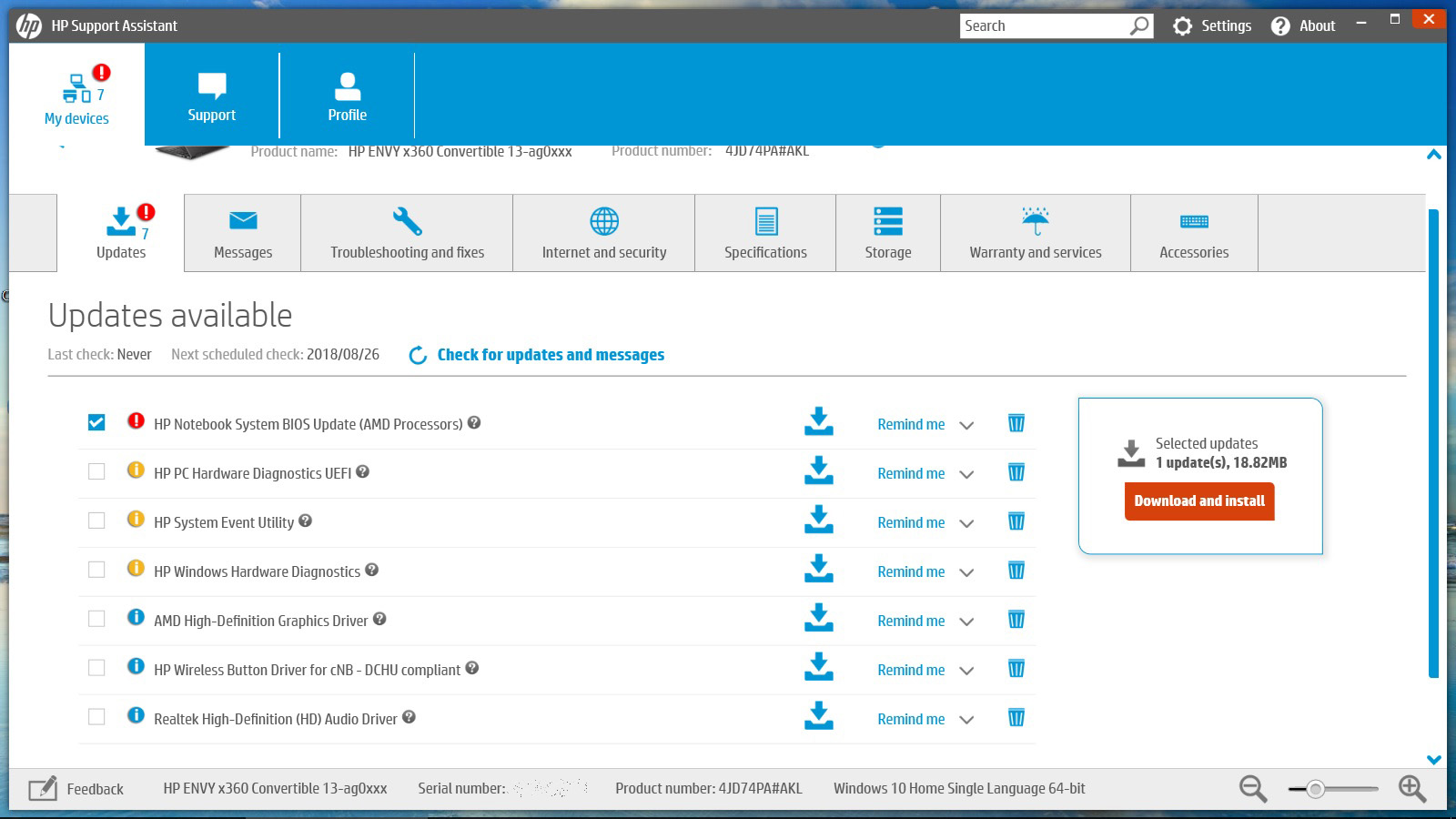The width and height of the screenshot is (1456, 819).
Task: Check Realtek High-Definition Audio Driver
Action: pos(96,717)
